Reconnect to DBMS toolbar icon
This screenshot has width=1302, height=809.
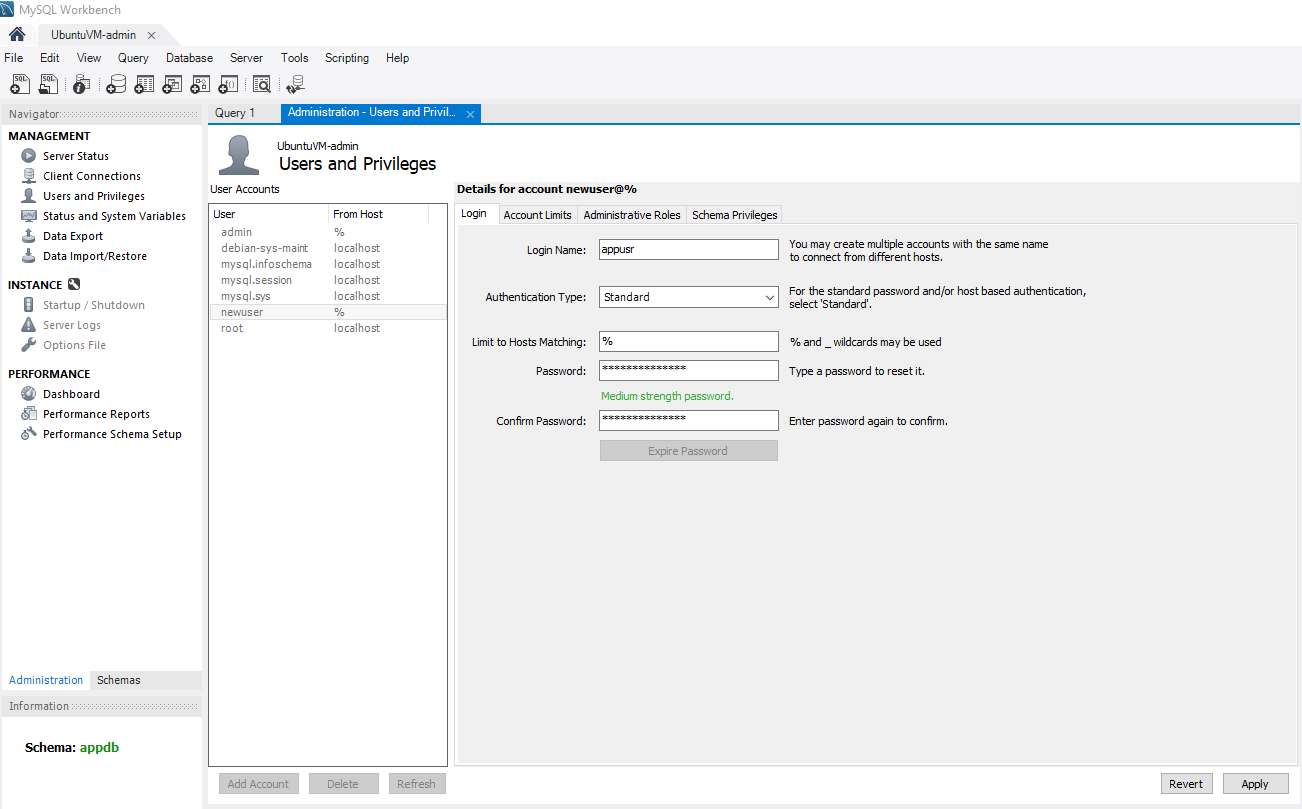click(295, 85)
